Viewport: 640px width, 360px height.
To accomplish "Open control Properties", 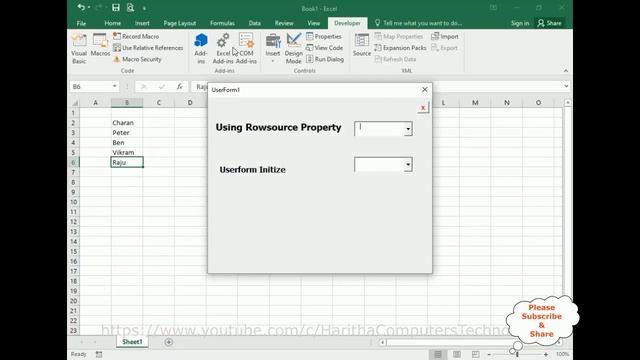I will 324,36.
